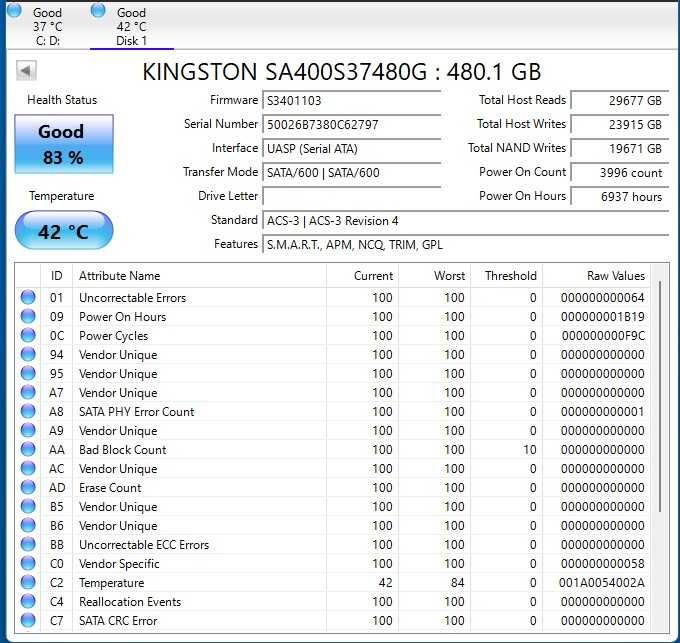Click status icon for Power On Hours row
Image resolution: width=680 pixels, height=643 pixels.
[x=28, y=317]
